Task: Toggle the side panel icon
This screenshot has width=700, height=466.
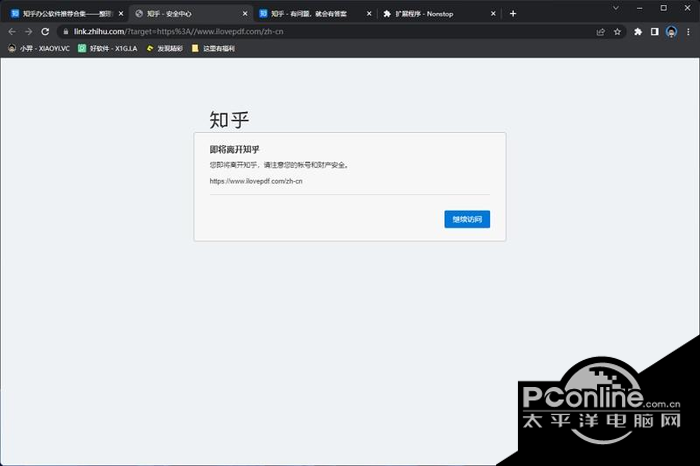Action: (x=654, y=32)
